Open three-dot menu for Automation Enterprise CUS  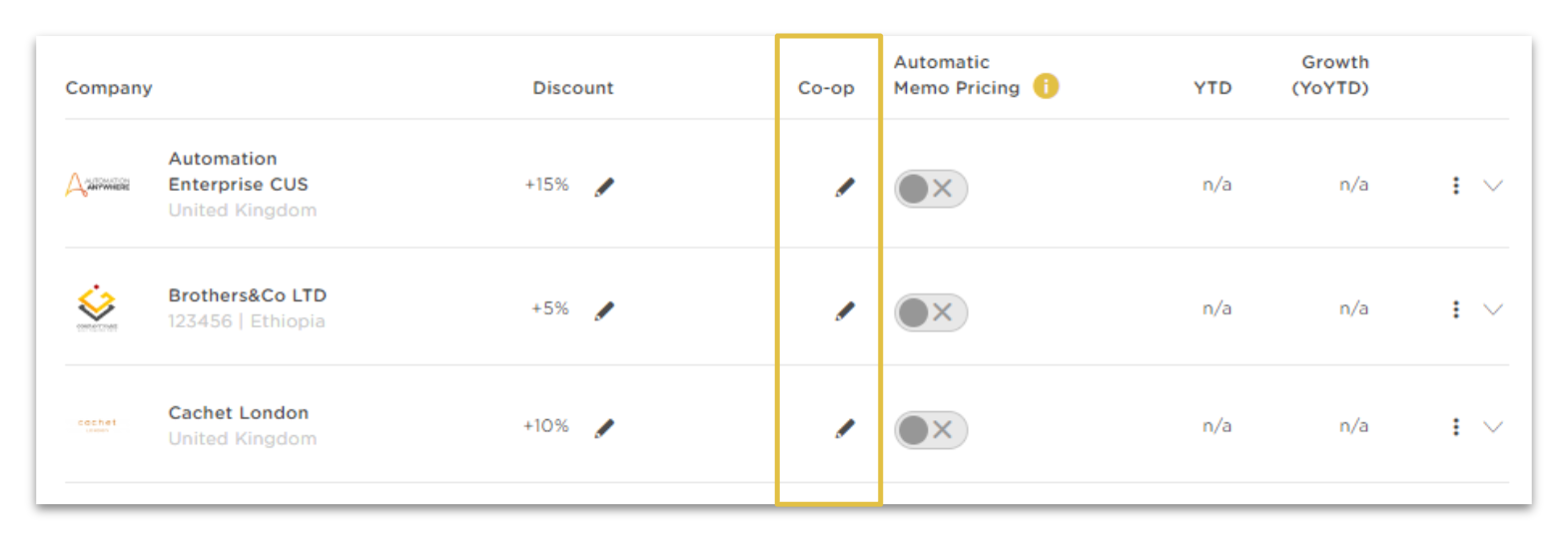[1456, 186]
